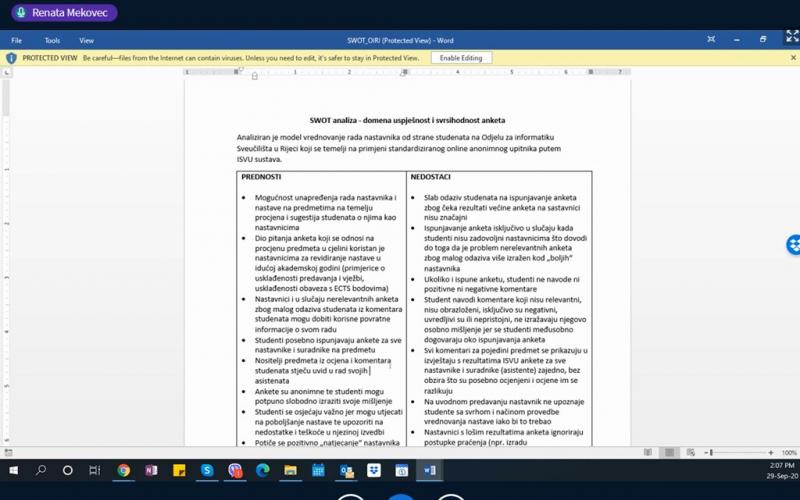
Task: Click the NEDOSTACI table header
Action: coord(431,177)
